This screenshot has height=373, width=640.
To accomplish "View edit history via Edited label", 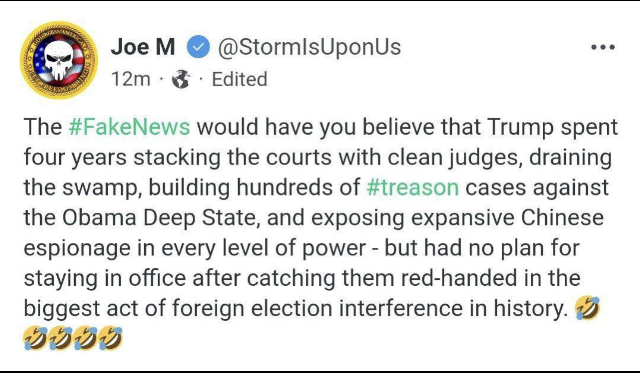I will [x=240, y=79].
